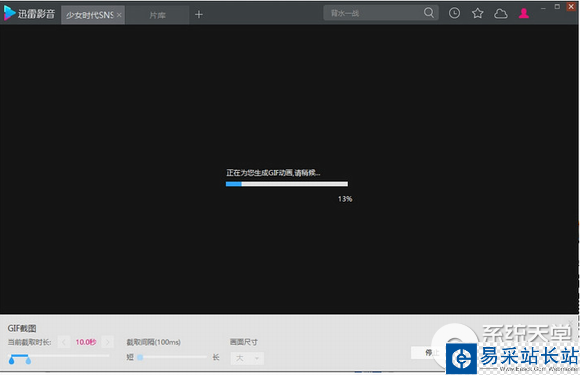Click the right clip range handle
This screenshot has height=375, width=580.
pos(28,360)
